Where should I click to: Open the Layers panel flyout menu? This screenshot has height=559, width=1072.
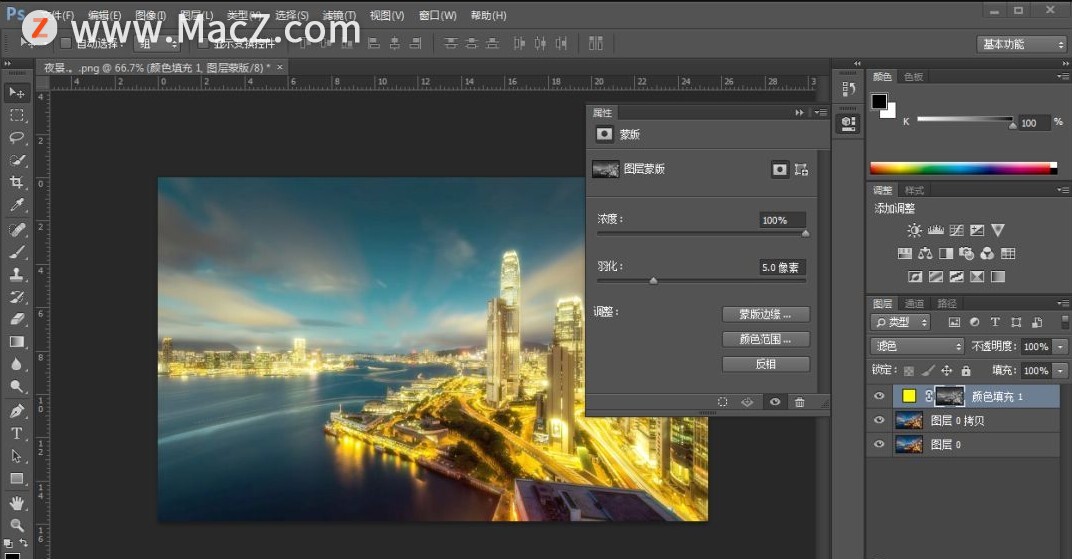coord(1062,303)
